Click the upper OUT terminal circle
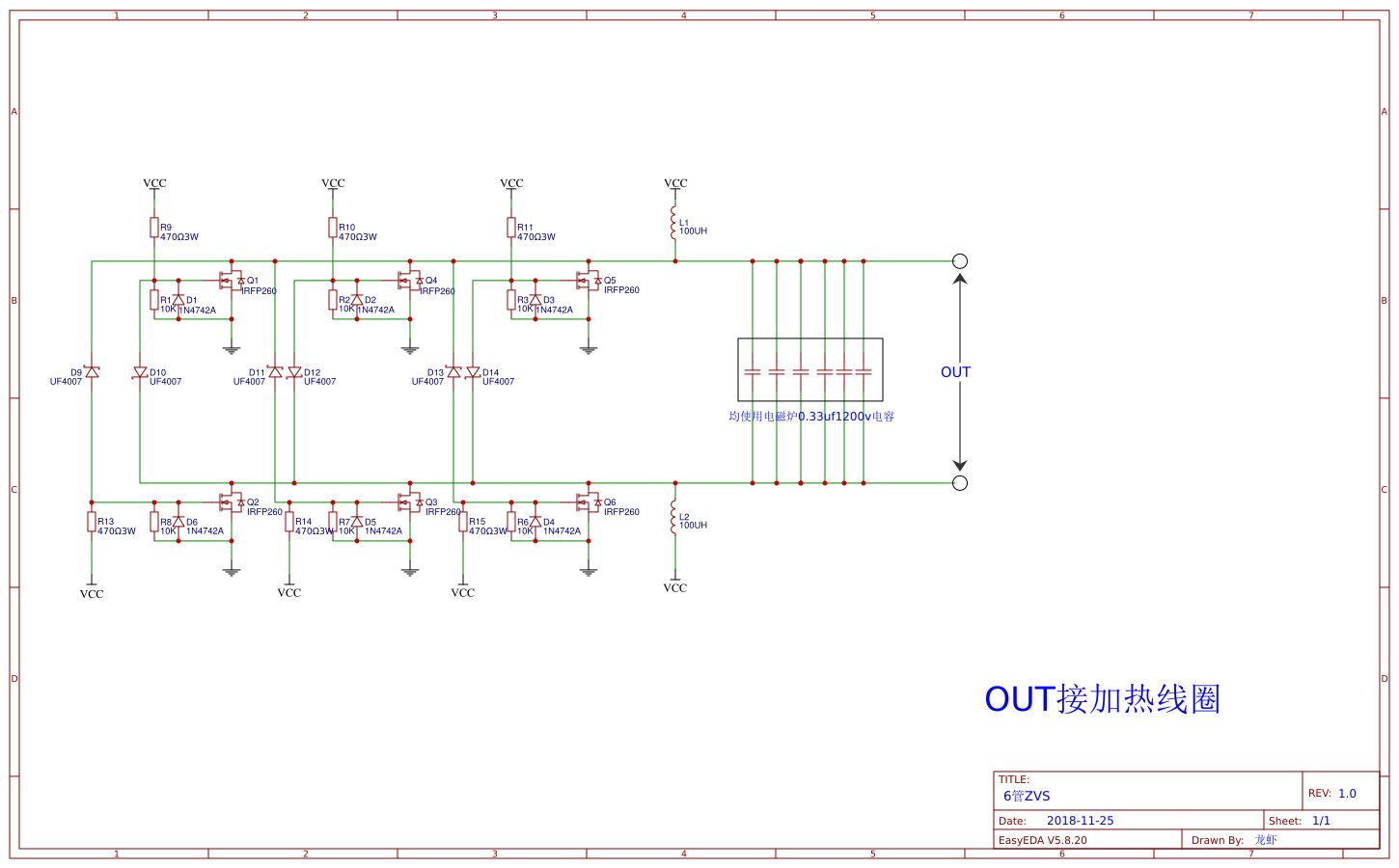This screenshot has height=868, width=1399. coord(960,261)
